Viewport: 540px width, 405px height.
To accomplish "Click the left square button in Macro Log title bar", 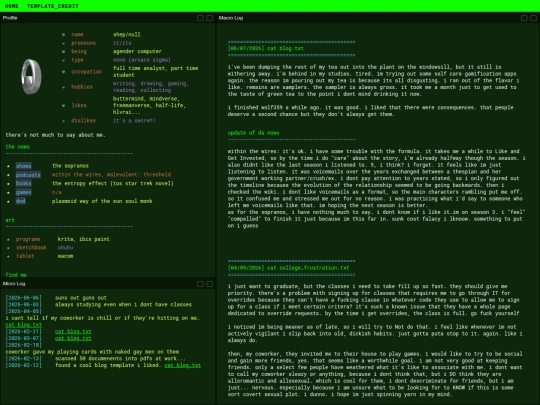I will coord(524,18).
